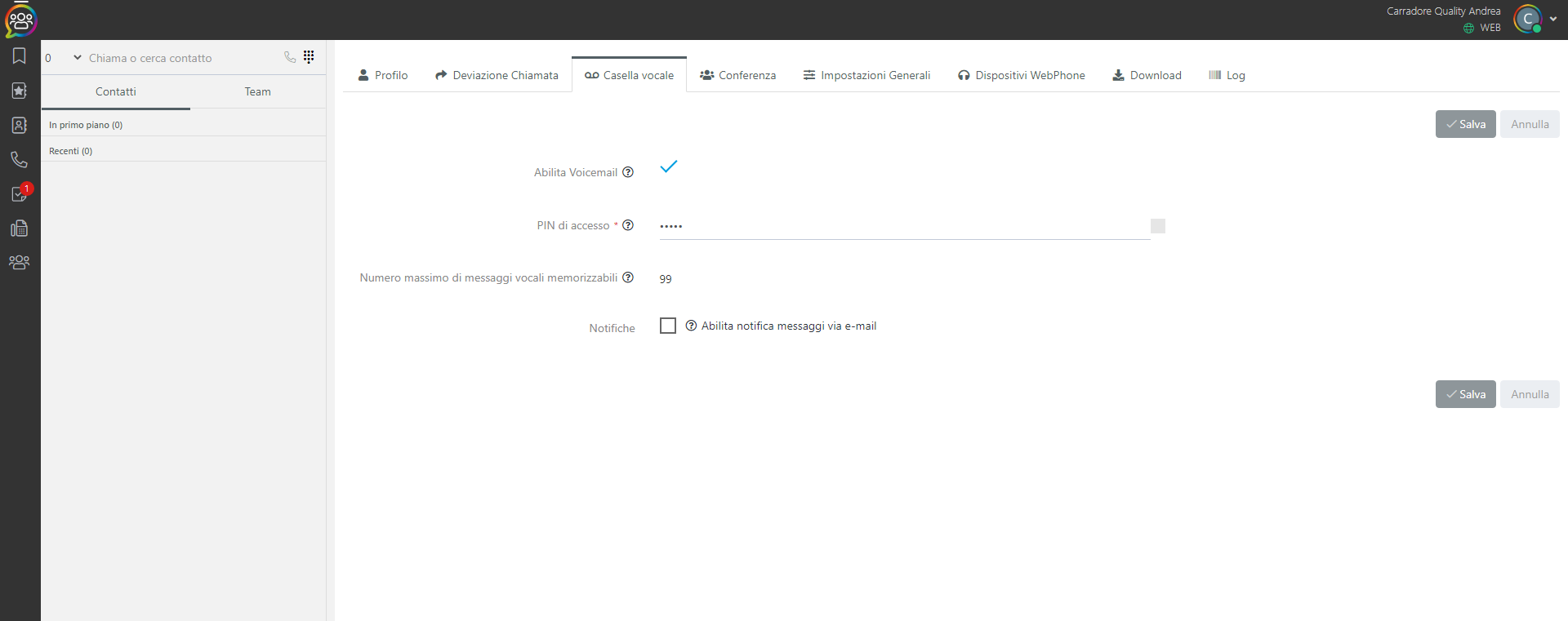
Task: Toggle the Abilita Voicemail checkmark
Action: point(669,166)
